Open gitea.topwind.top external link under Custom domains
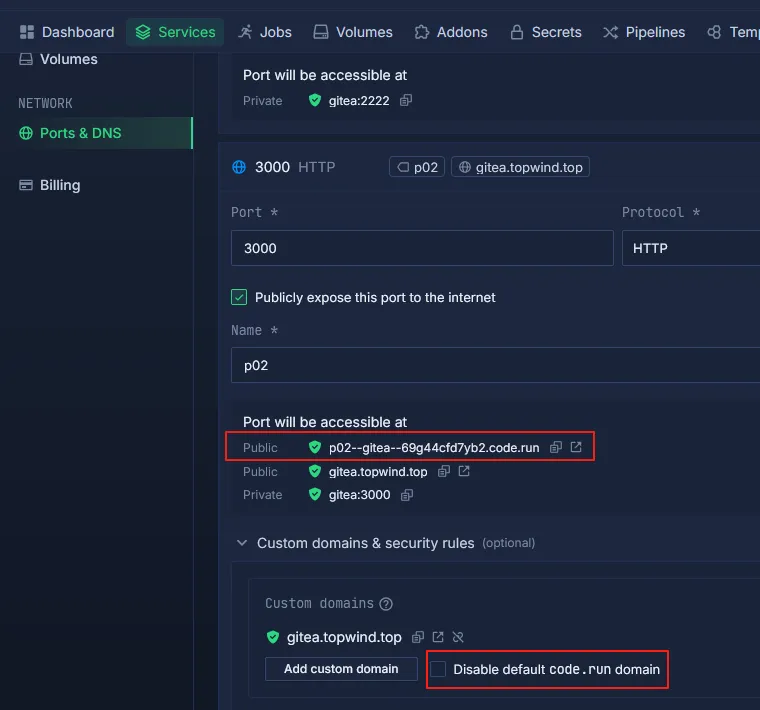 click(x=438, y=636)
